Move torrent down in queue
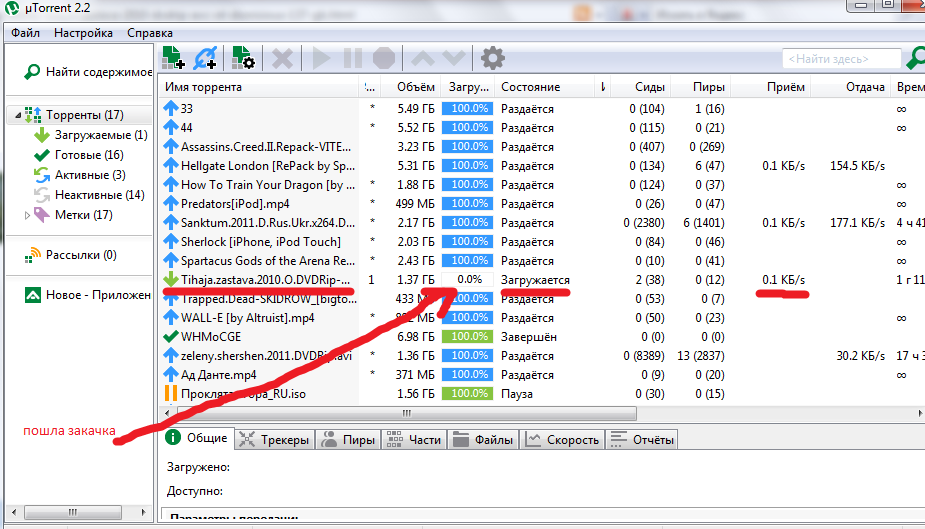This screenshot has width=925, height=529. pos(454,58)
